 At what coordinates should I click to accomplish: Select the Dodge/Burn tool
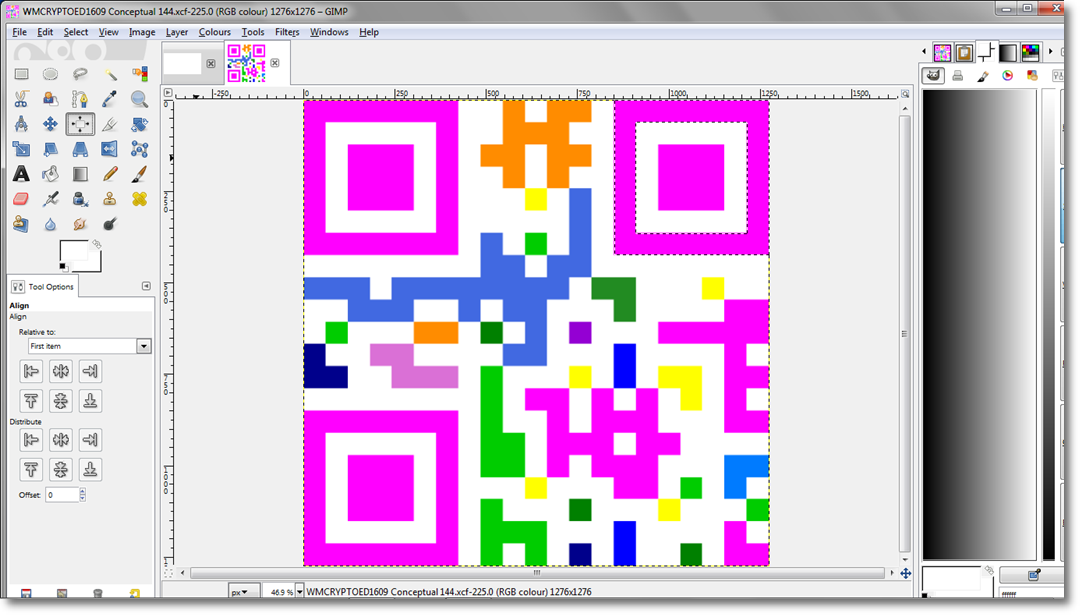coord(110,224)
